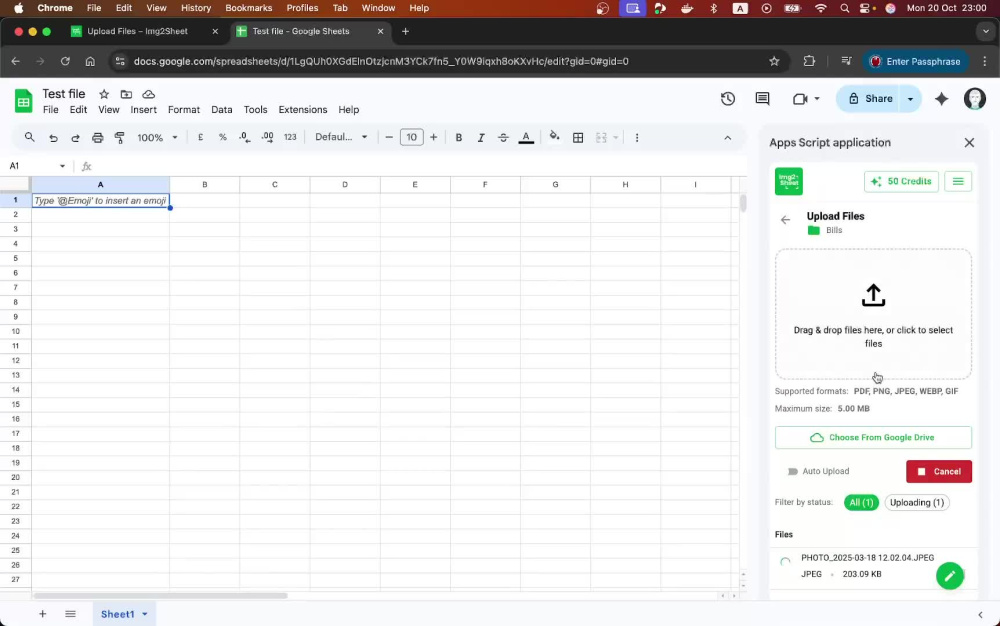Move the document using folder icon
The height and width of the screenshot is (626, 1000).
(x=126, y=94)
